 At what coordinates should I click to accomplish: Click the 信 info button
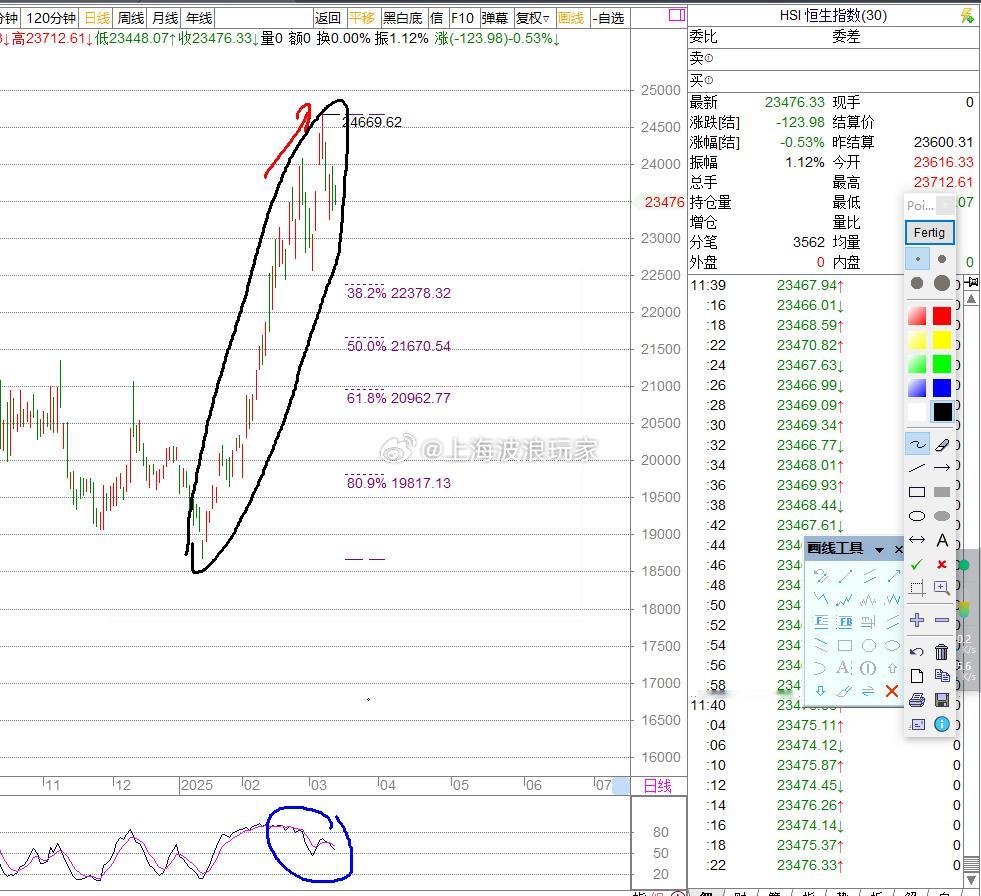pyautogui.click(x=437, y=18)
